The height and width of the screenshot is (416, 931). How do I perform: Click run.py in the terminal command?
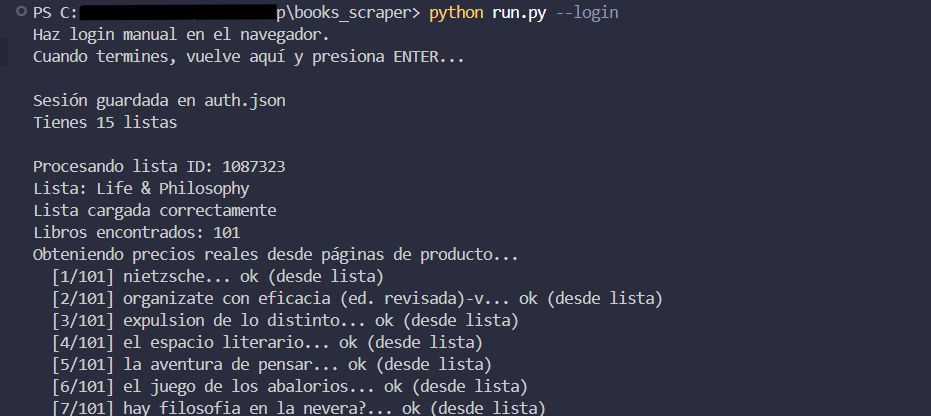click(519, 13)
